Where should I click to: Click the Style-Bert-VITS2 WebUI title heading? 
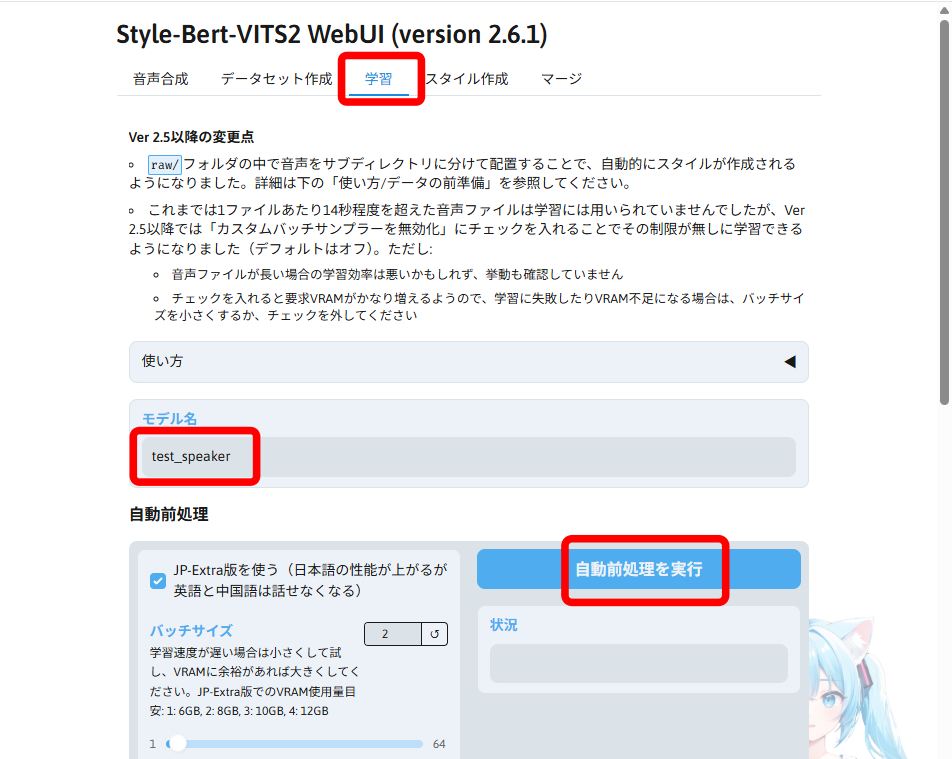332,35
